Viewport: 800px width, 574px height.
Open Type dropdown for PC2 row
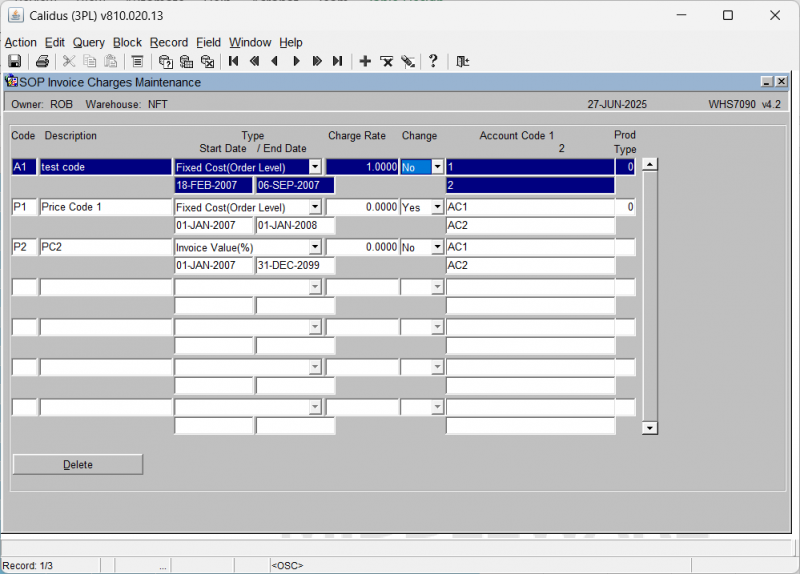[315, 247]
